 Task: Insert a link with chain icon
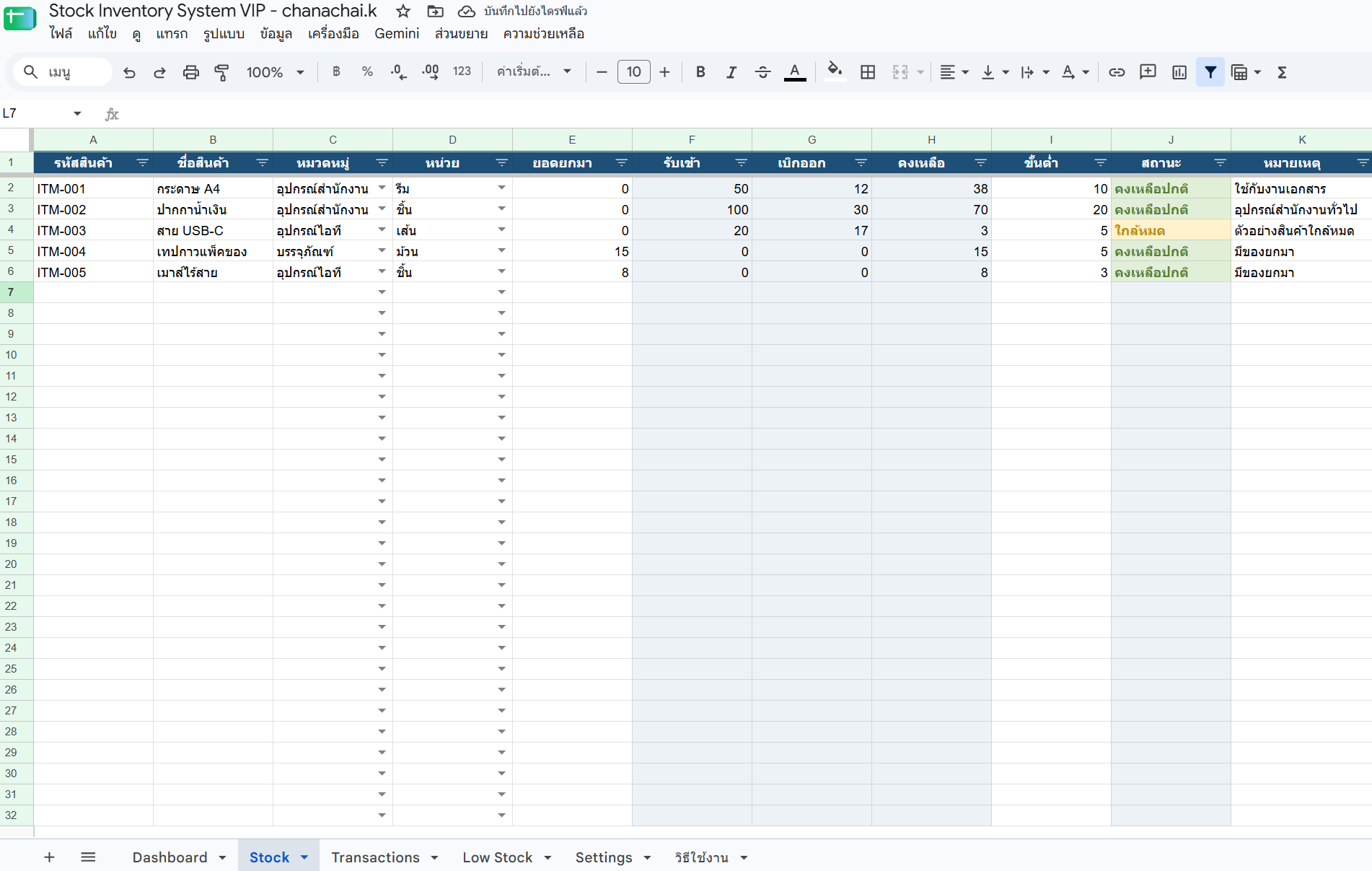1117,72
